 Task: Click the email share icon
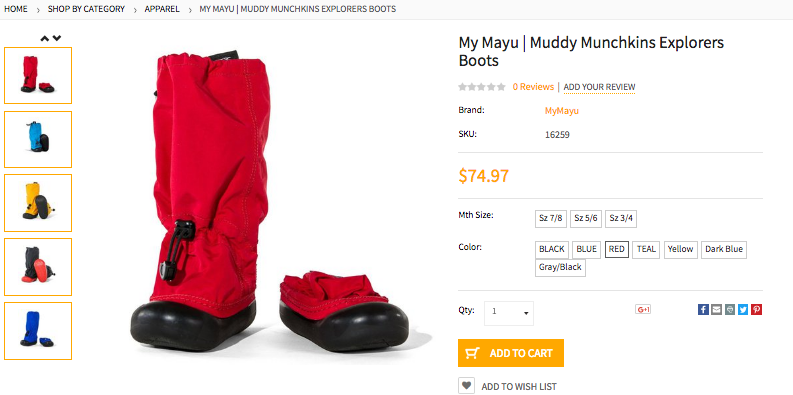tap(716, 310)
